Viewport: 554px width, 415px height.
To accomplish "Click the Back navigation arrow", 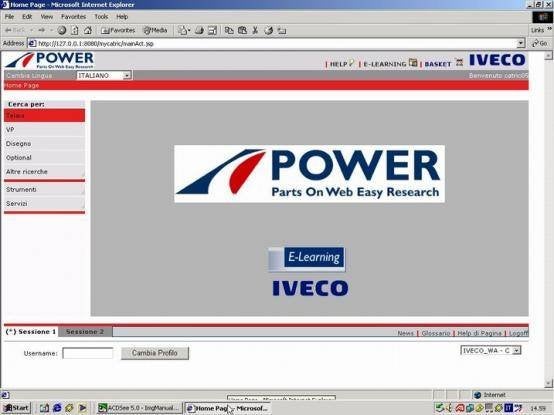I will pyautogui.click(x=15, y=30).
